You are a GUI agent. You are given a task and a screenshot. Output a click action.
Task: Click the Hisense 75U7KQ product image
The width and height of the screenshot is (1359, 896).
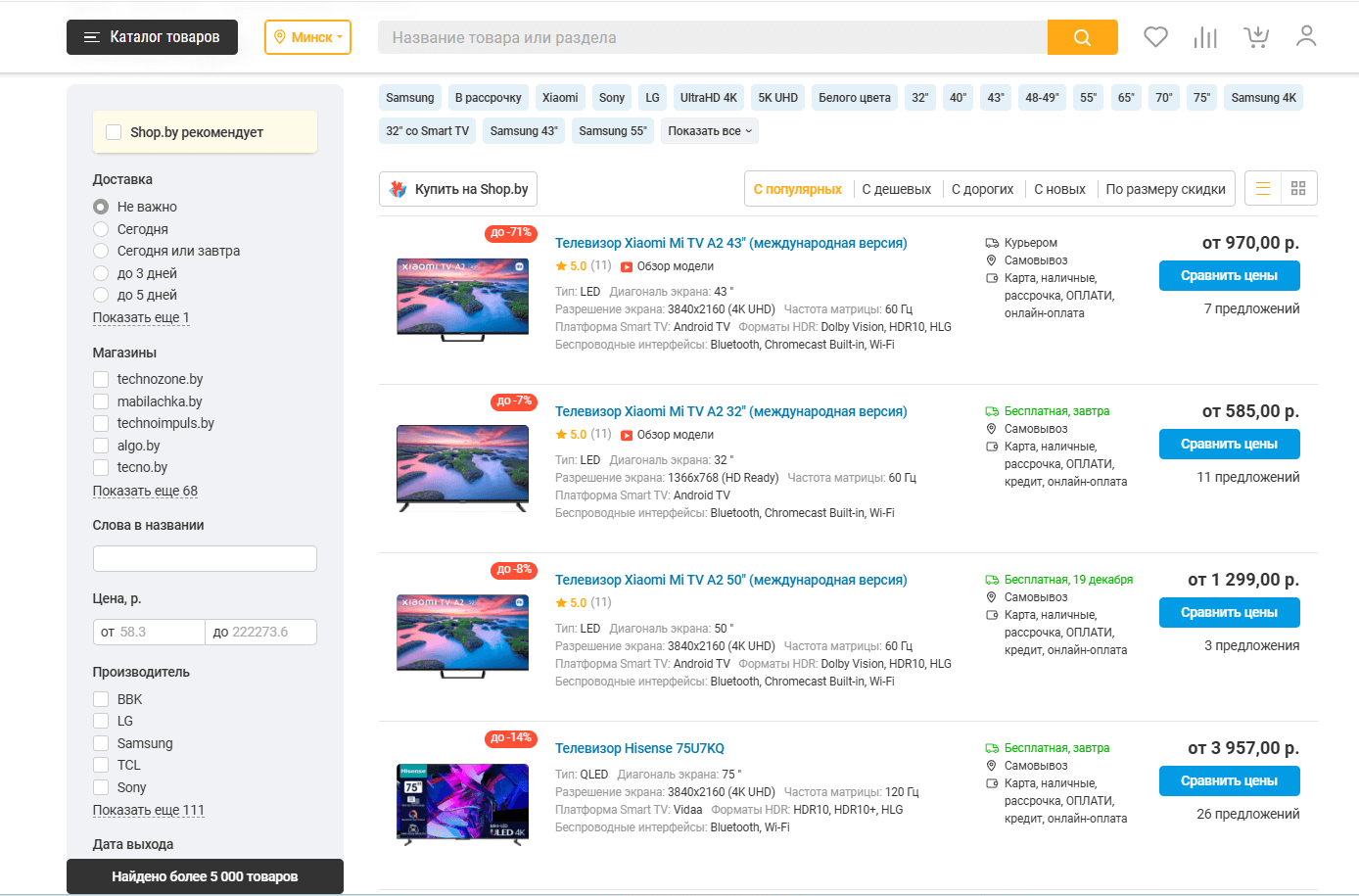[x=462, y=803]
